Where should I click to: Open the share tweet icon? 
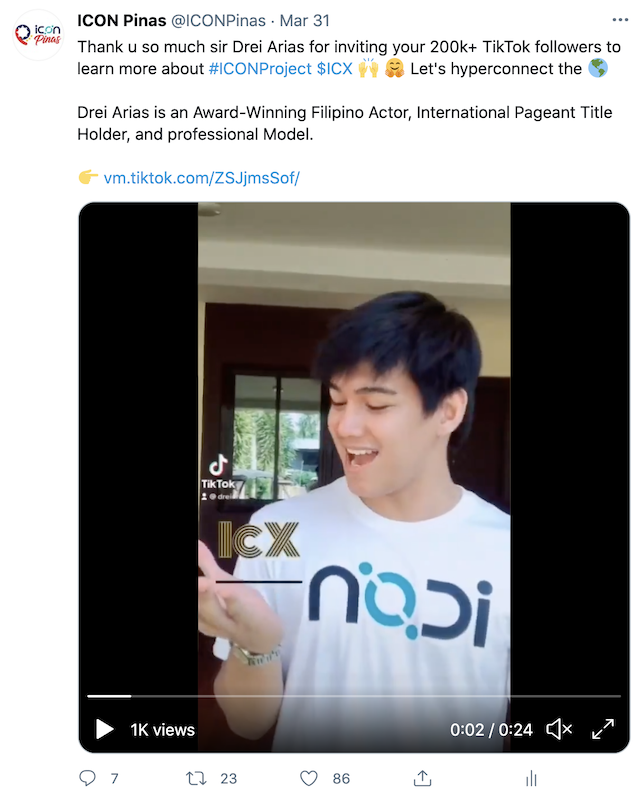pos(422,778)
